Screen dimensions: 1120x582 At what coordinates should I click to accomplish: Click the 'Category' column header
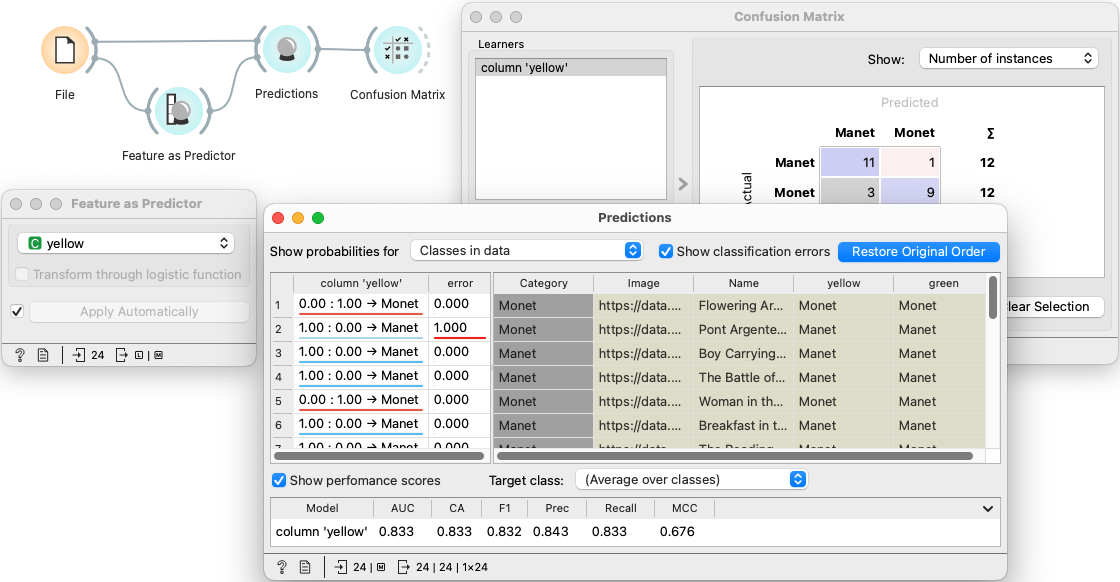(x=543, y=283)
